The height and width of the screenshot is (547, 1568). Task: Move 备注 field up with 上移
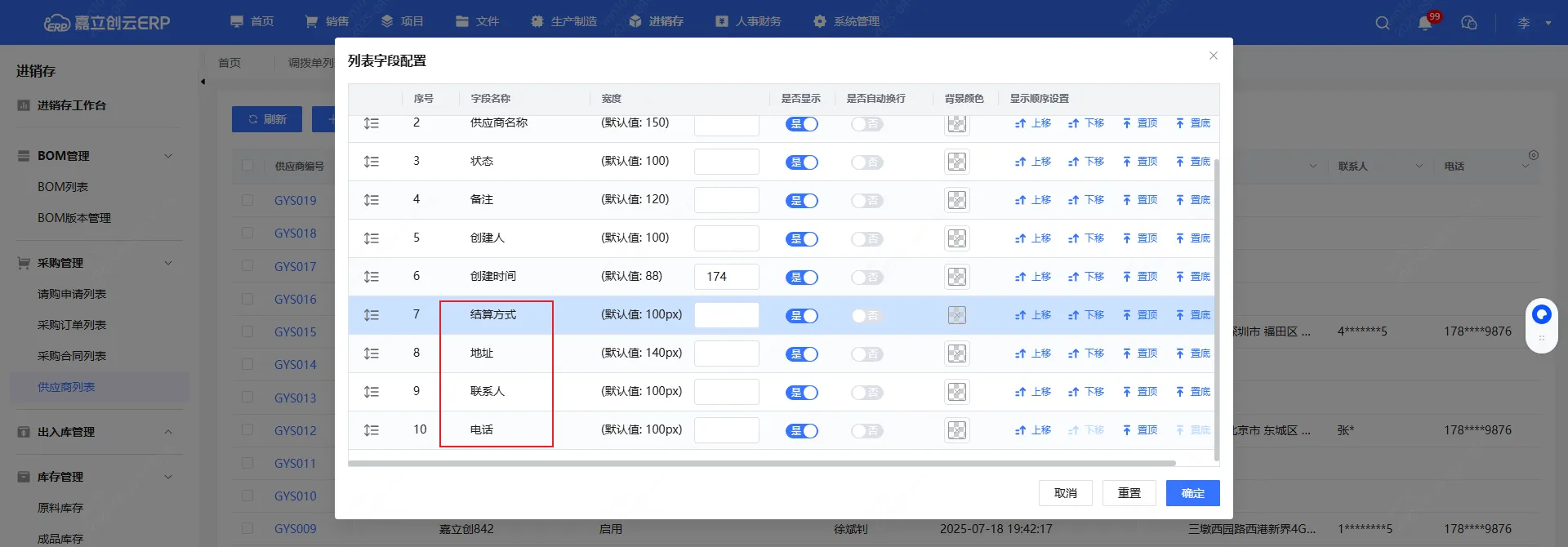coord(1033,200)
